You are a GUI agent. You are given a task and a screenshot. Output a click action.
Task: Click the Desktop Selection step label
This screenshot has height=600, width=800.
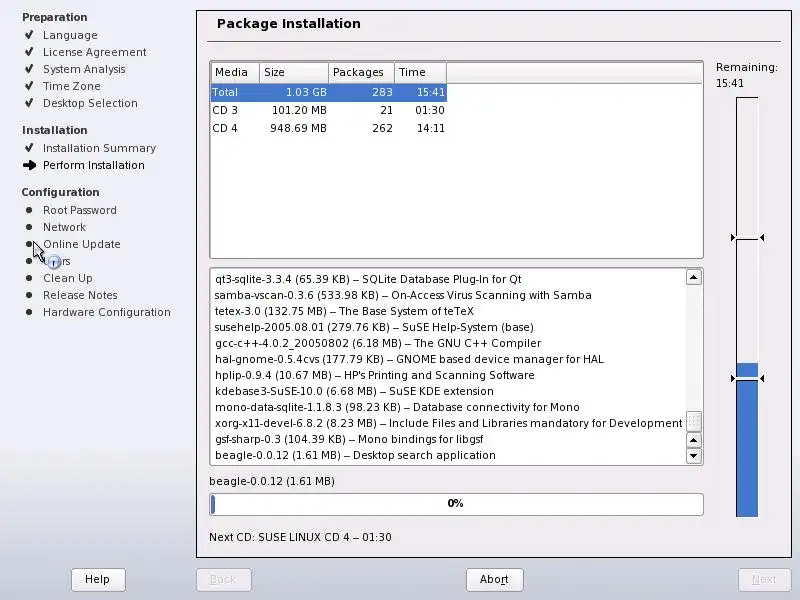(90, 103)
